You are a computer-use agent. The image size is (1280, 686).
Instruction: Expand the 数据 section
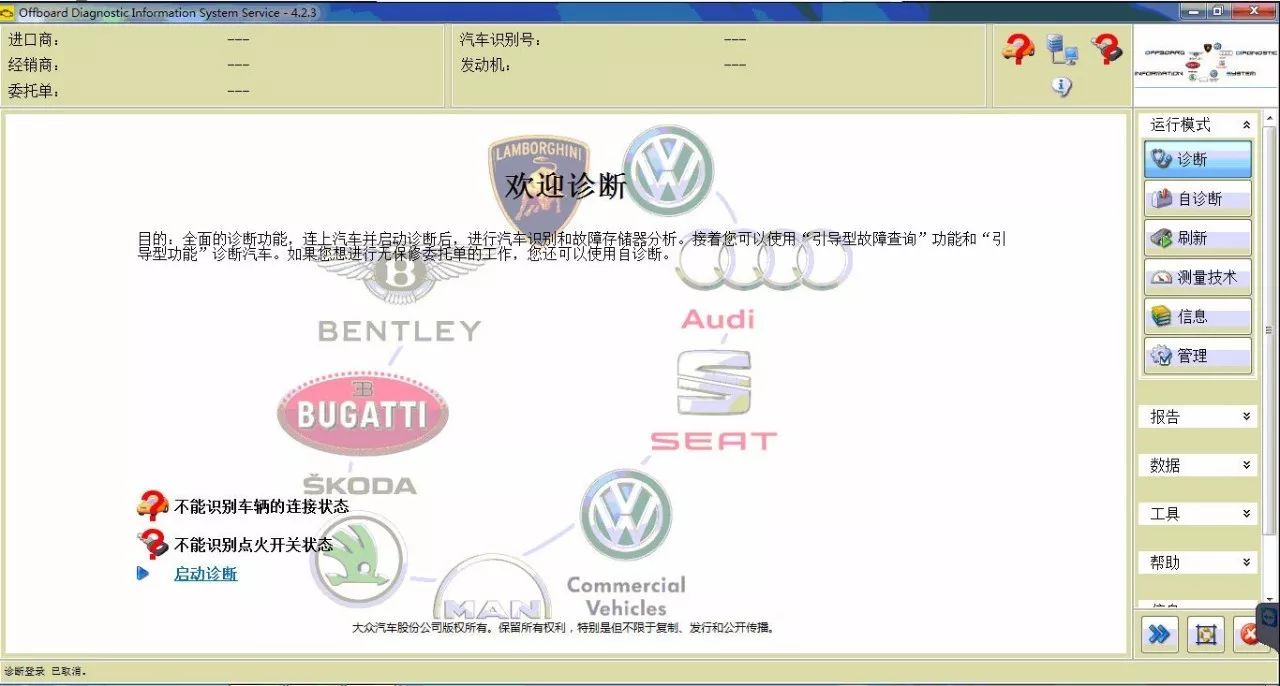(1198, 465)
